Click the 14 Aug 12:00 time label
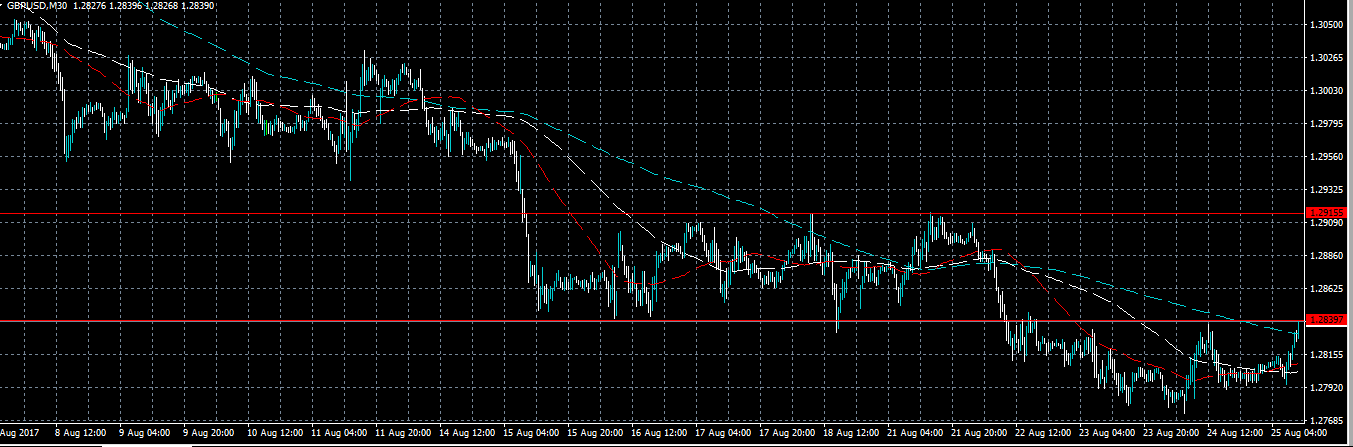This screenshot has width=1353, height=447. (x=466, y=435)
